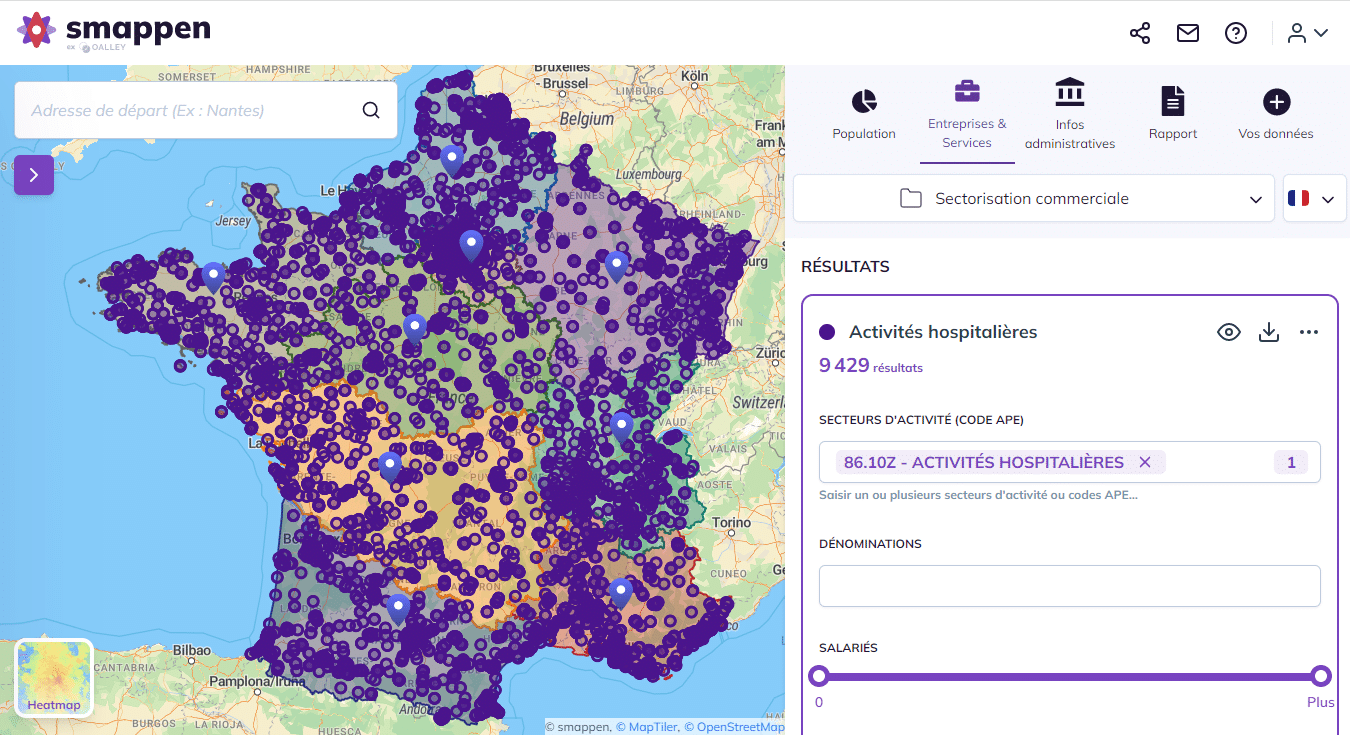Open the Sectorisation commerciale dropdown
Viewport: 1350px width, 735px height.
click(x=1034, y=198)
